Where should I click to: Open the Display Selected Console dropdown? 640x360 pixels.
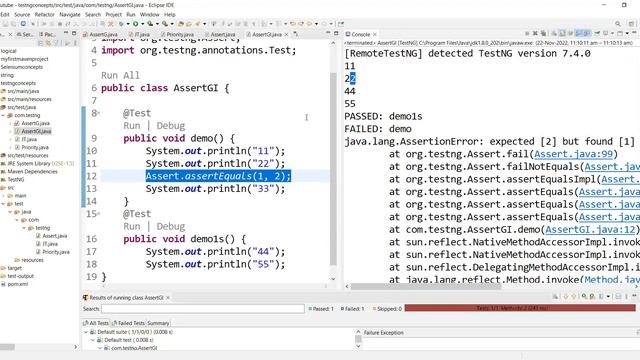pyautogui.click(x=612, y=33)
